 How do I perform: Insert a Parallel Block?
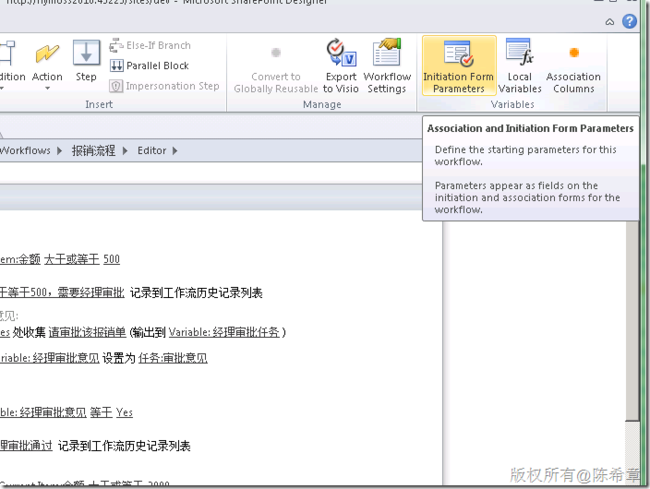pyautogui.click(x=149, y=65)
